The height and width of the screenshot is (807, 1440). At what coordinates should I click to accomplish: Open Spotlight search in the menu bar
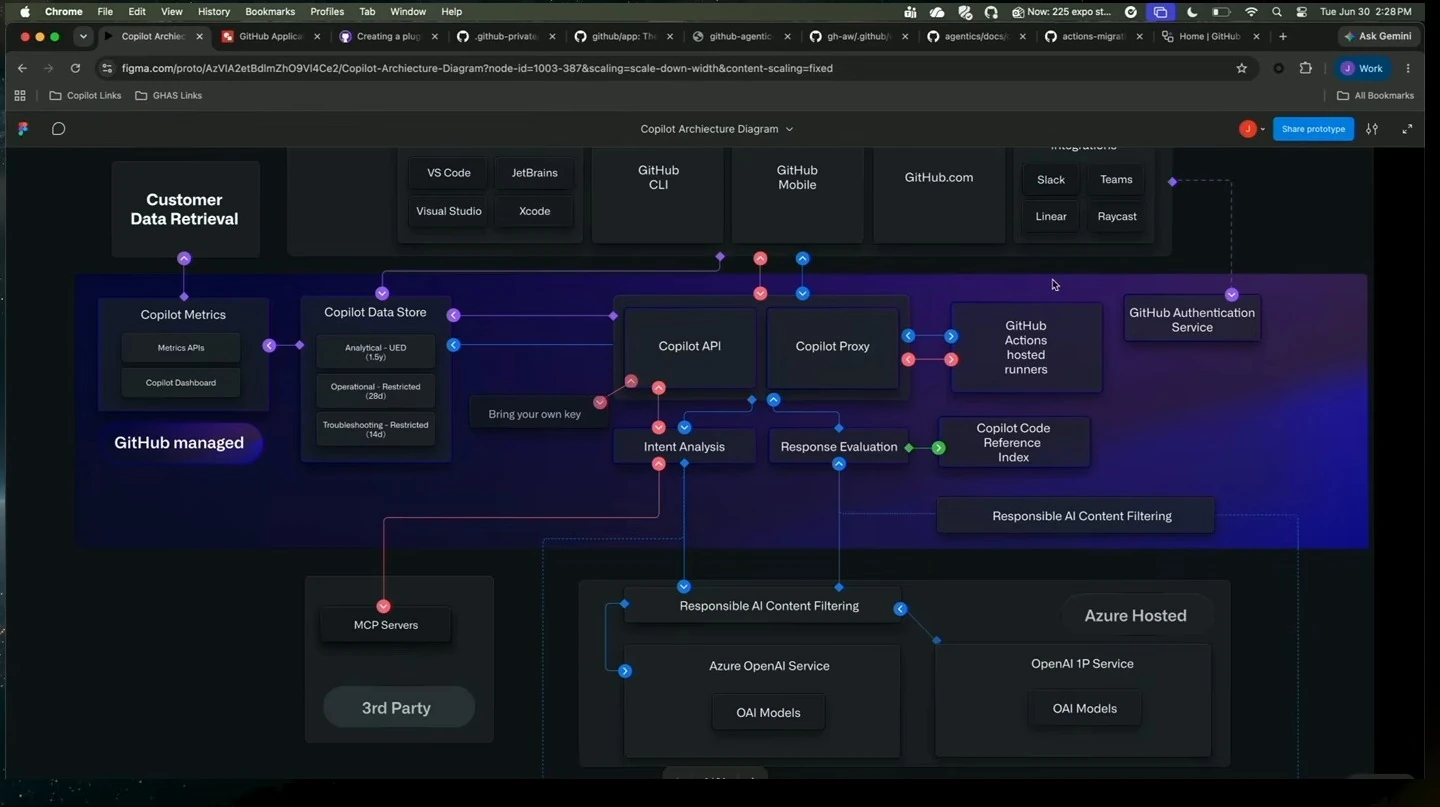(x=1277, y=12)
